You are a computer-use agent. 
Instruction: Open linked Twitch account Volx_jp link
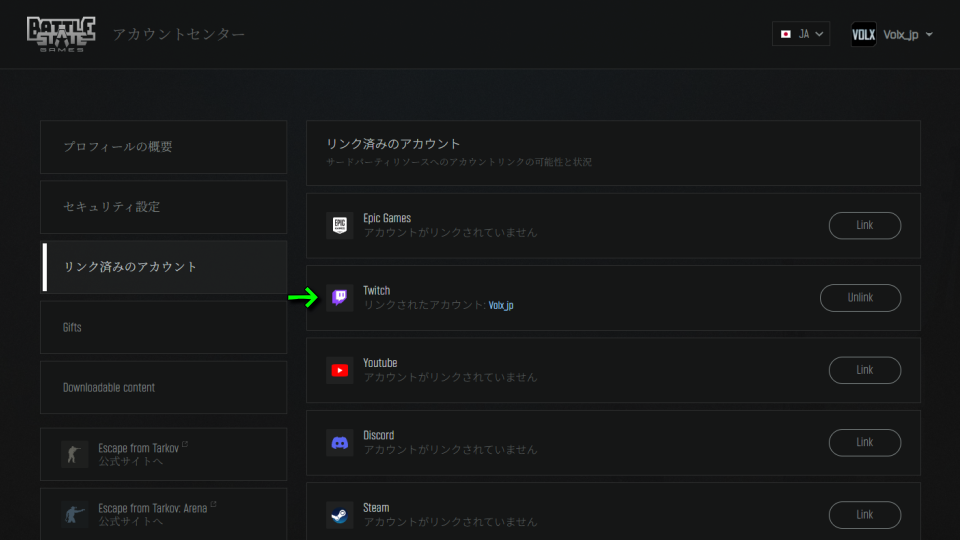tap(501, 305)
